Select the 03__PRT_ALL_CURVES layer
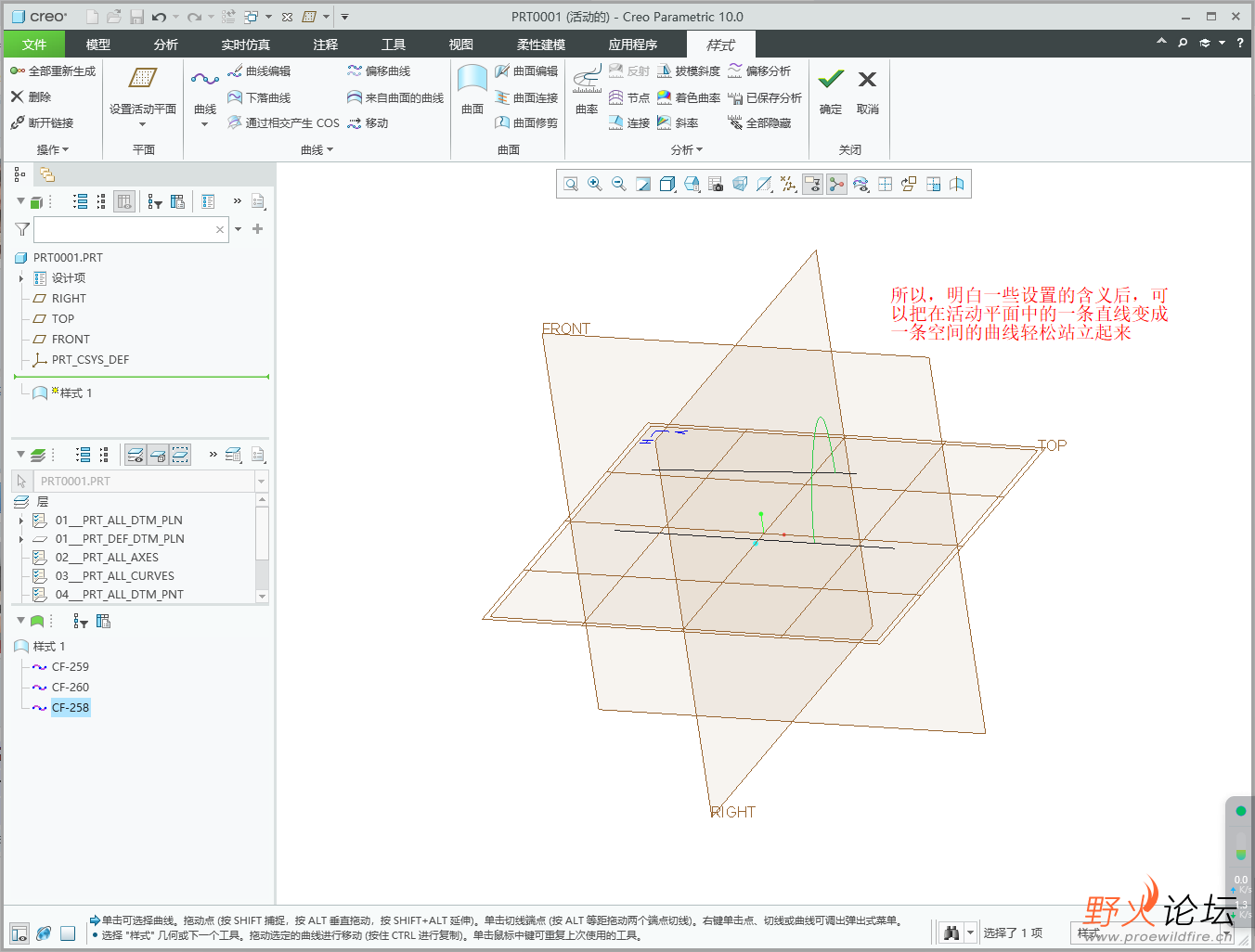 pyautogui.click(x=114, y=576)
